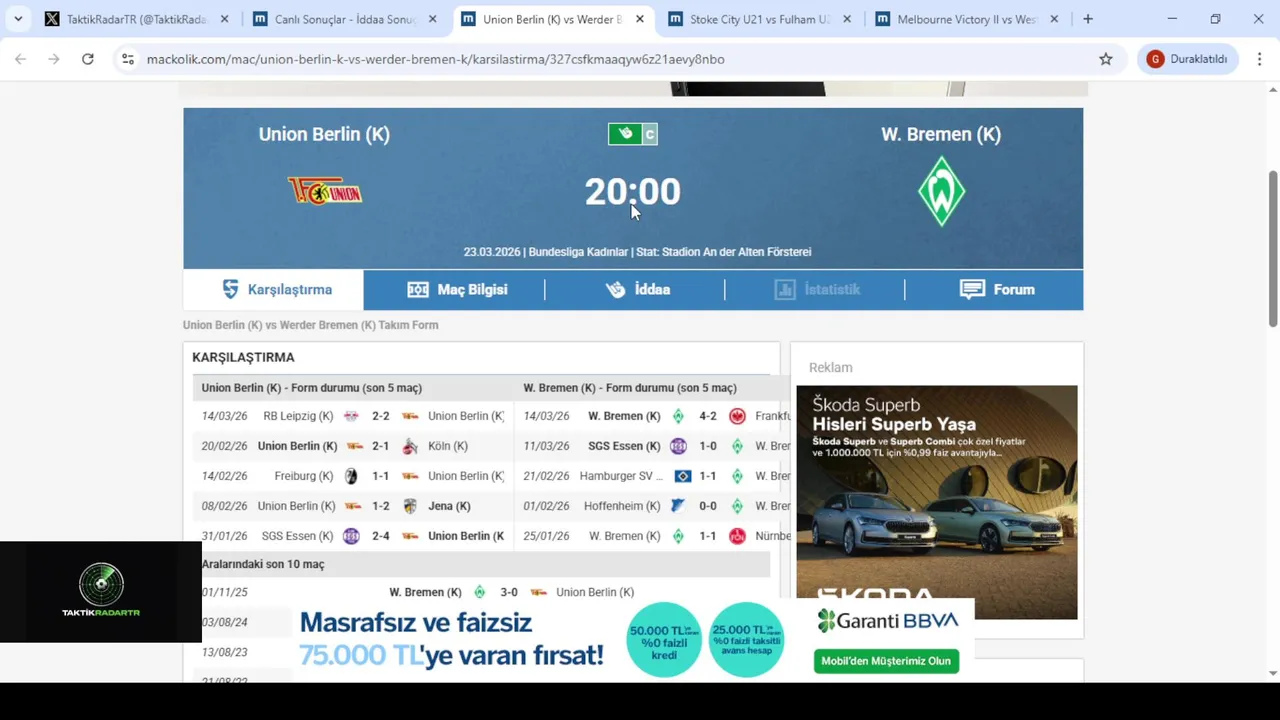Go forward to the next page
The image size is (1280, 720).
pos(54,59)
